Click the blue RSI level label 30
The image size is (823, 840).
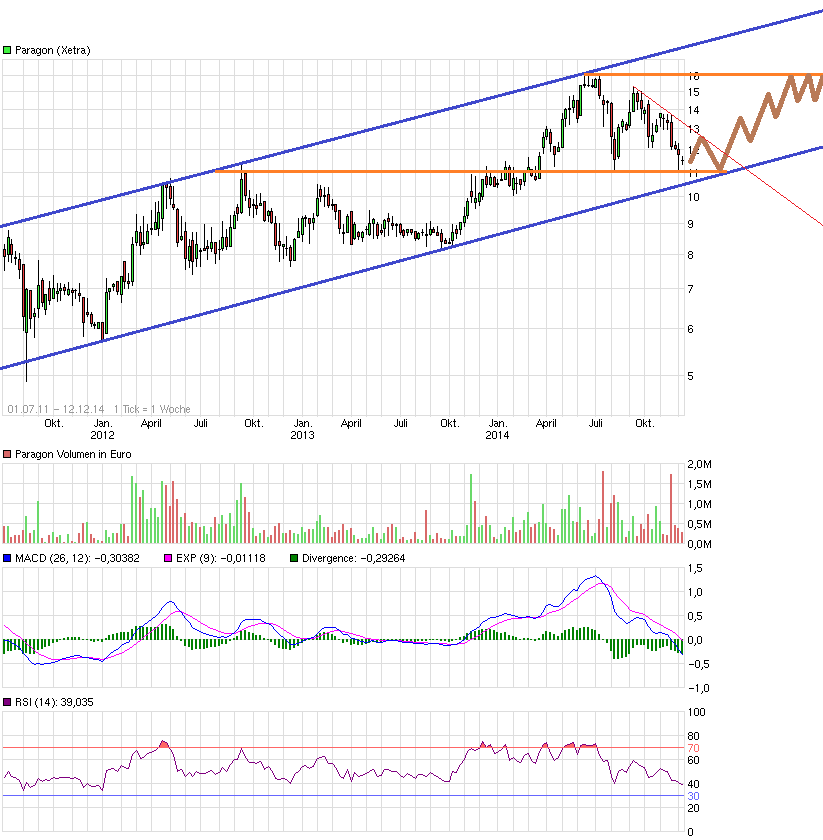pyautogui.click(x=693, y=796)
